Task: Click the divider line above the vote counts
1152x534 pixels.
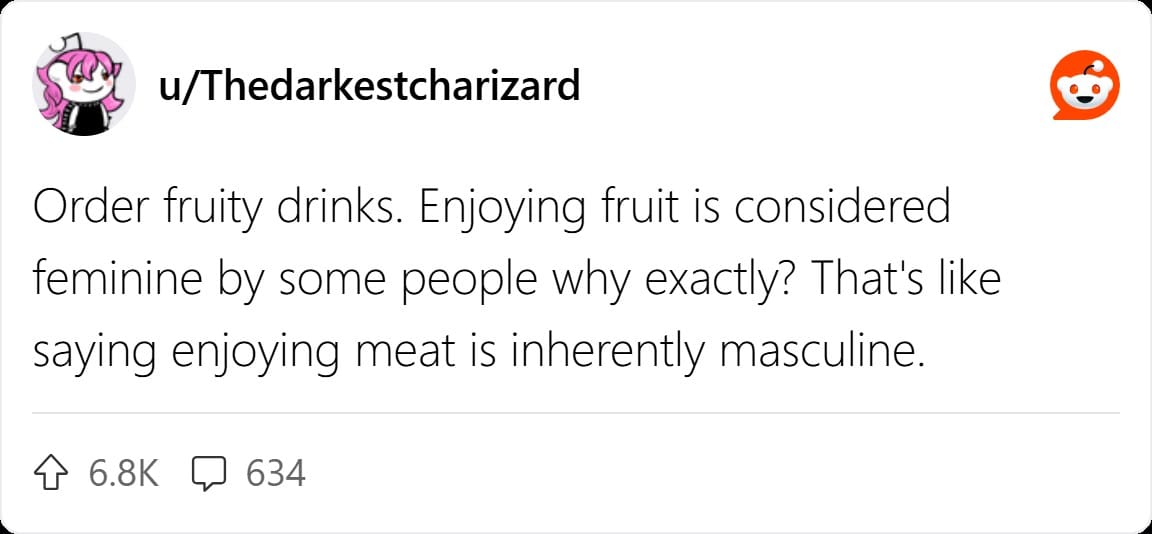Action: pos(575,413)
